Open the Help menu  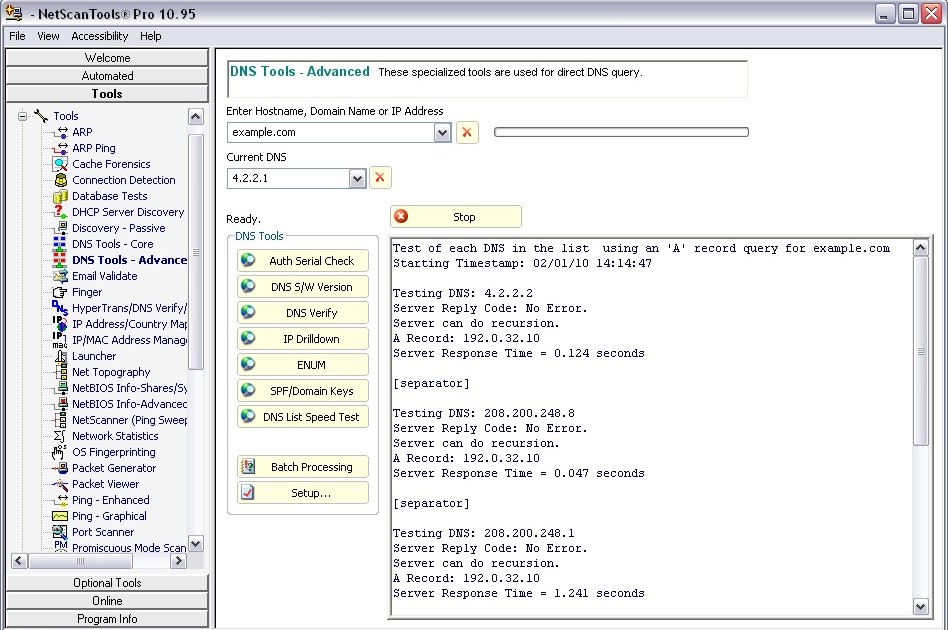pos(151,36)
